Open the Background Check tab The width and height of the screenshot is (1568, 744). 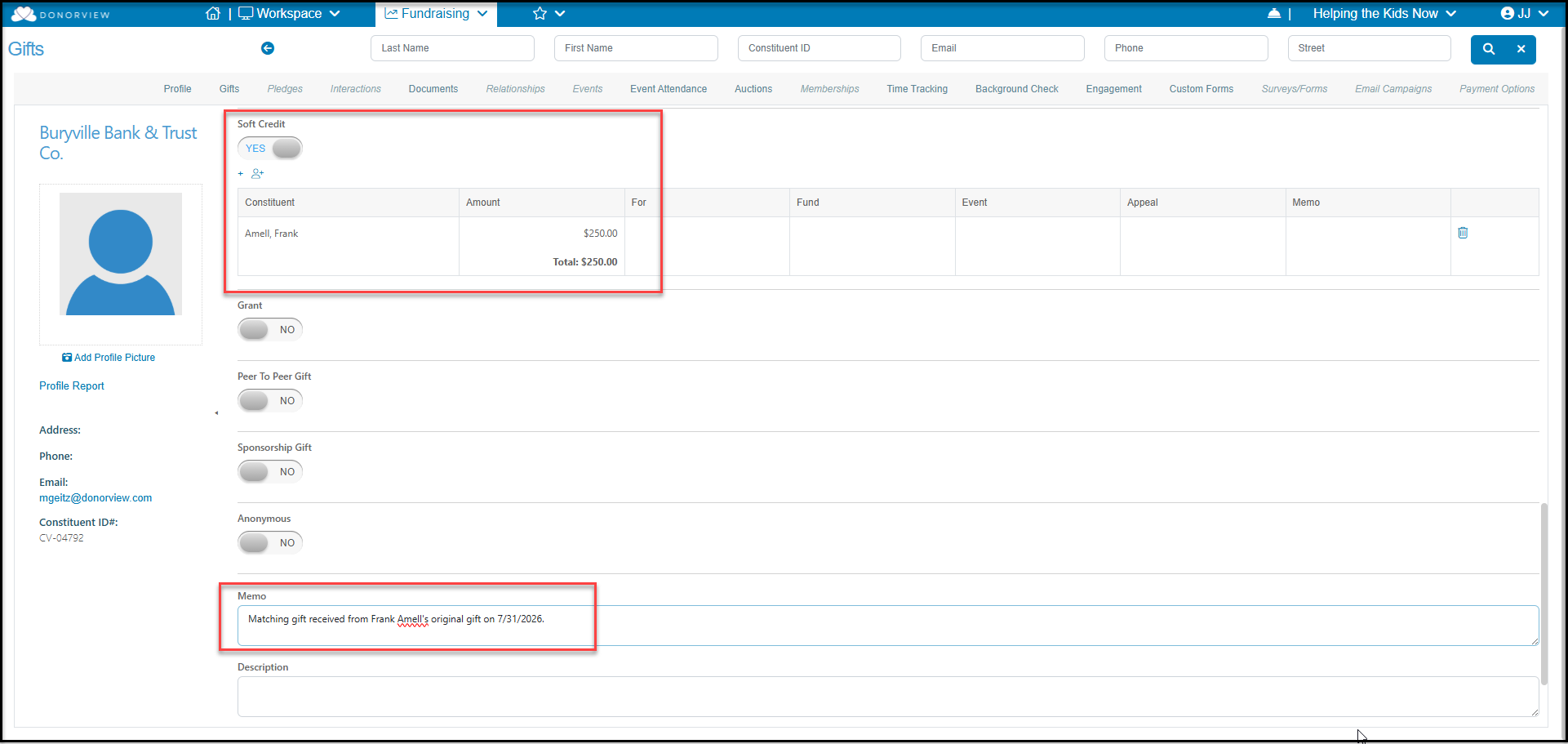(x=1017, y=89)
